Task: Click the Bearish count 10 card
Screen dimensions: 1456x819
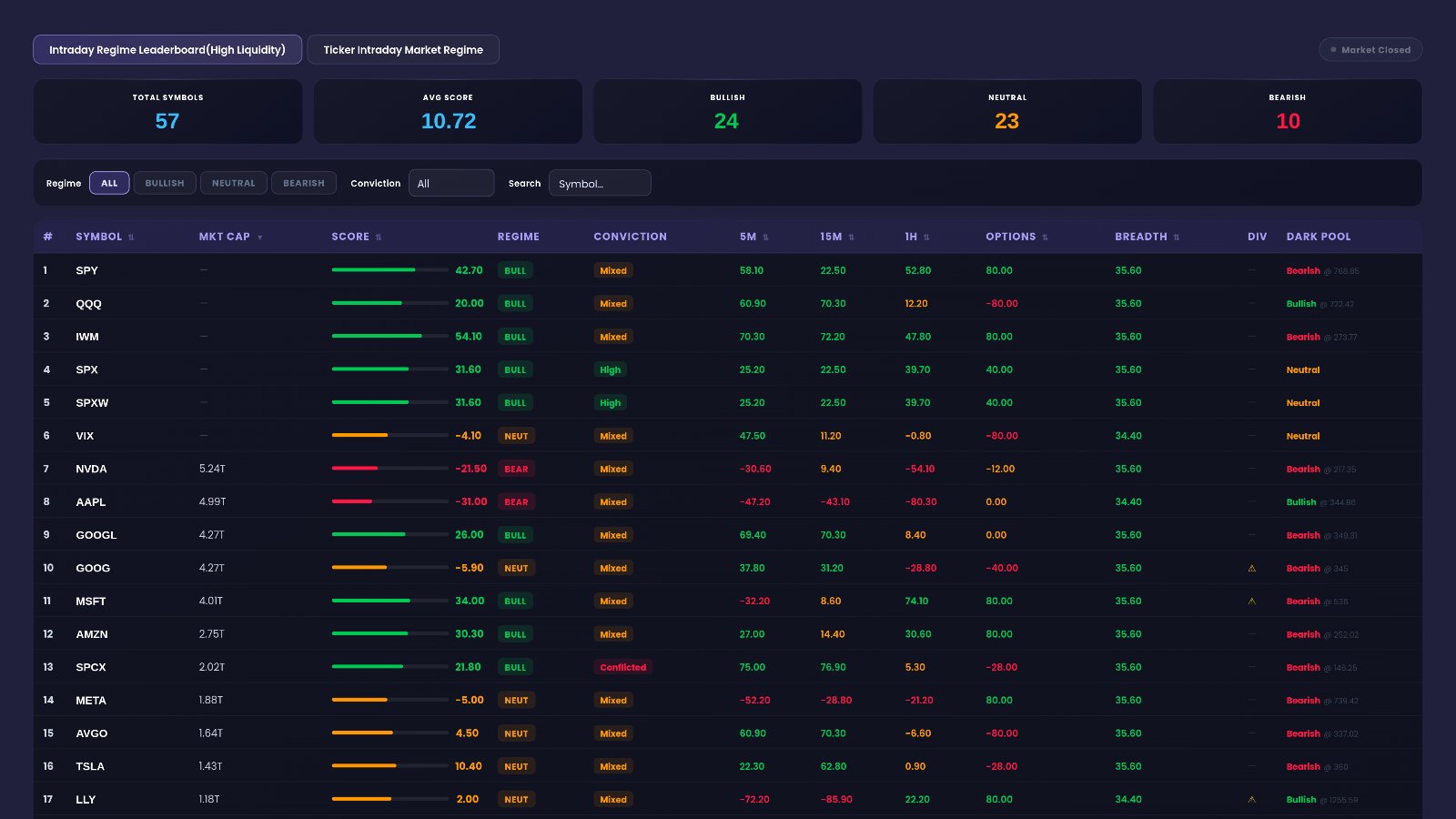Action: coord(1288,111)
